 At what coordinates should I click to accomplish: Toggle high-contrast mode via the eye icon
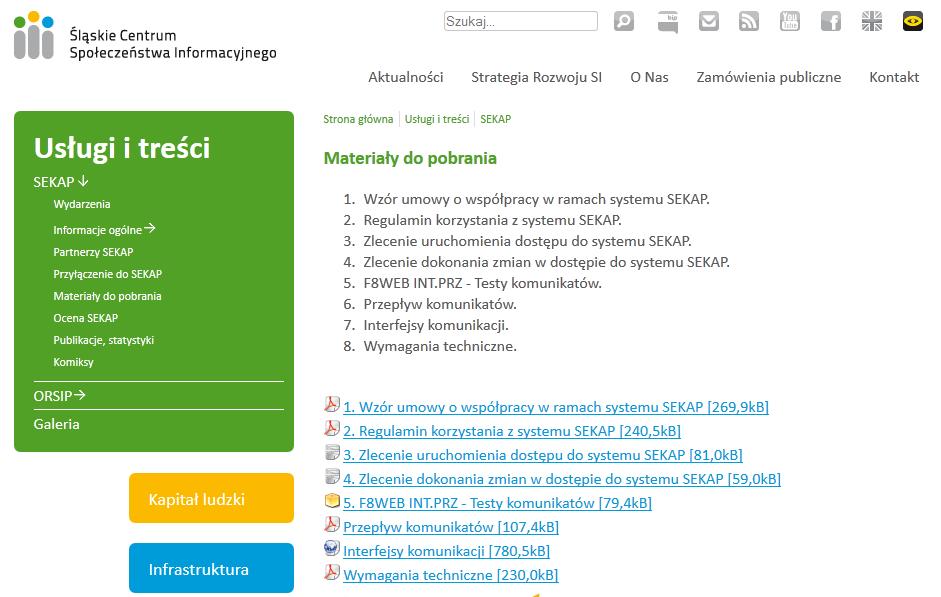(913, 21)
